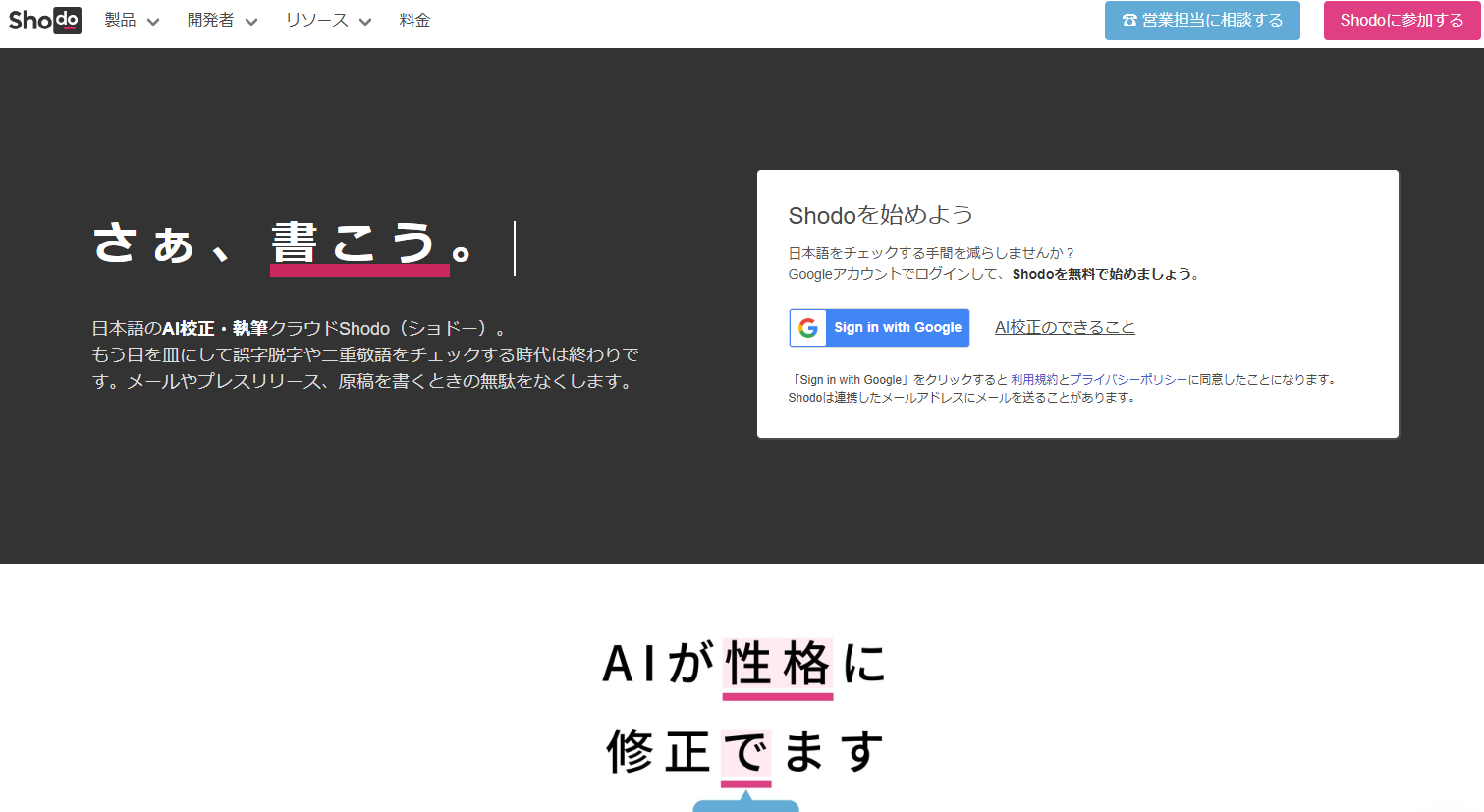Open the 利用規約 terms link
1484x812 pixels.
(x=1034, y=380)
